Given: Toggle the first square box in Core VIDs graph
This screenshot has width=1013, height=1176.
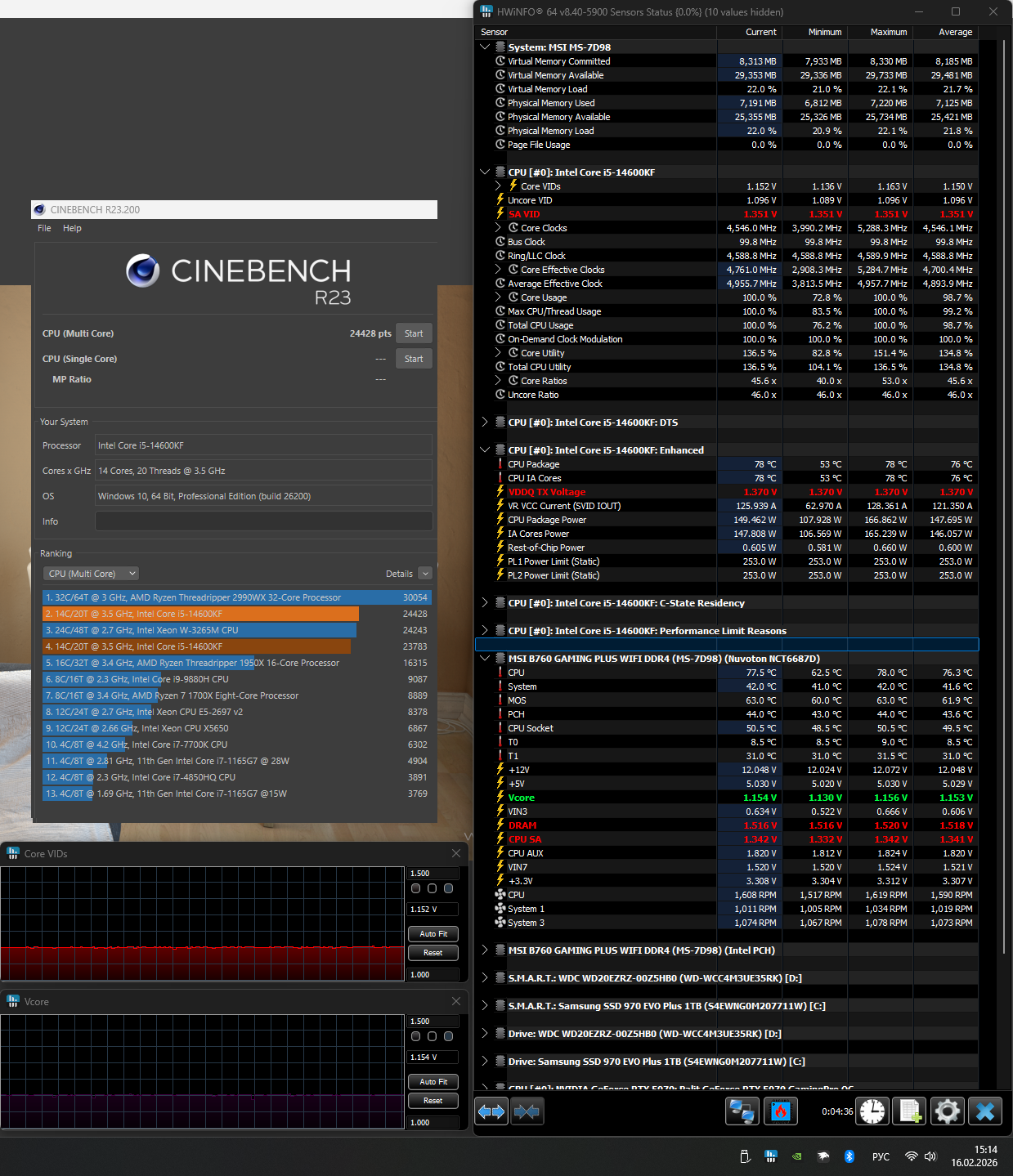Looking at the screenshot, I should click(x=416, y=888).
